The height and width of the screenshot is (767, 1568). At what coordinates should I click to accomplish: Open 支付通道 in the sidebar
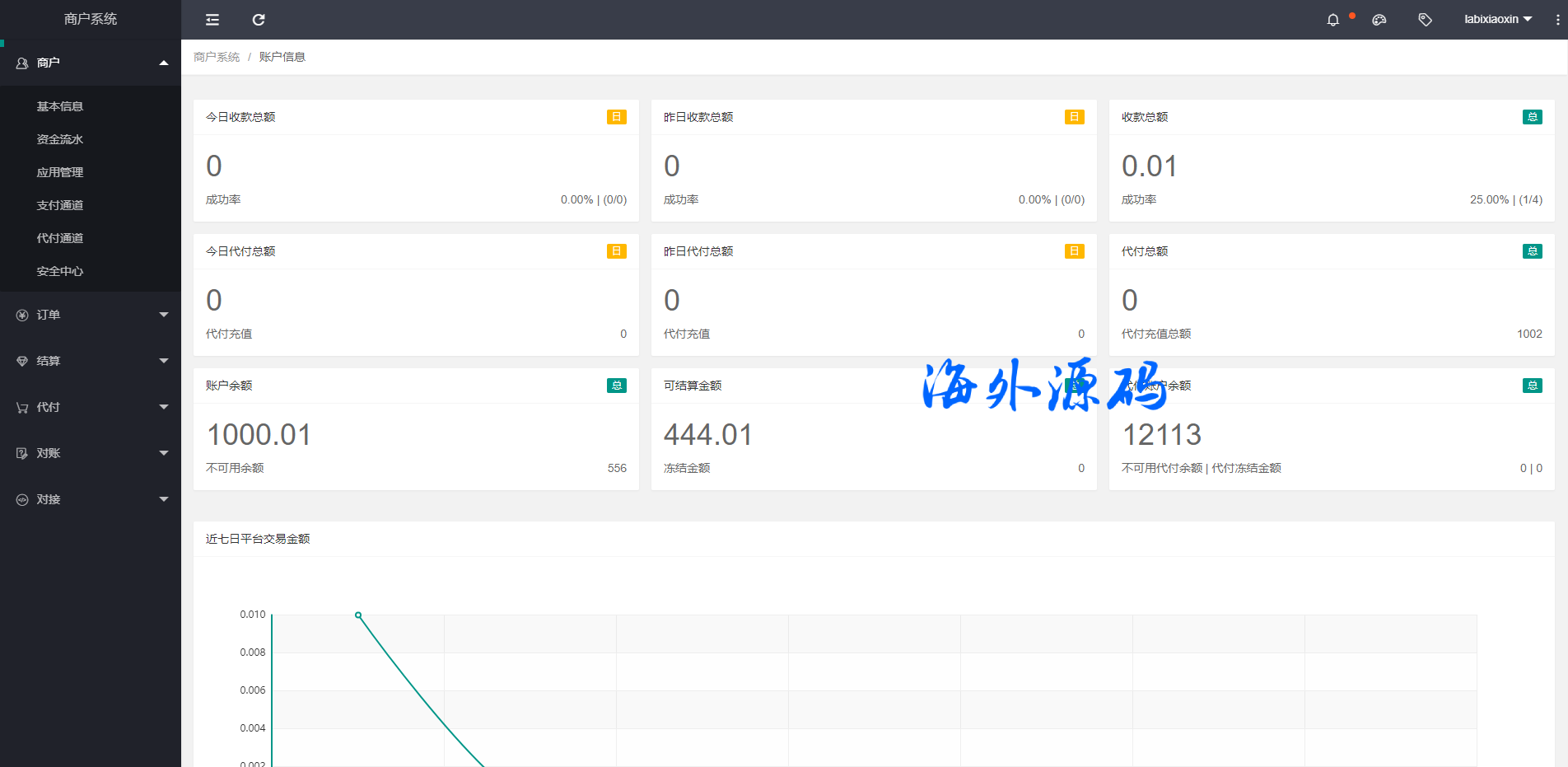(59, 204)
